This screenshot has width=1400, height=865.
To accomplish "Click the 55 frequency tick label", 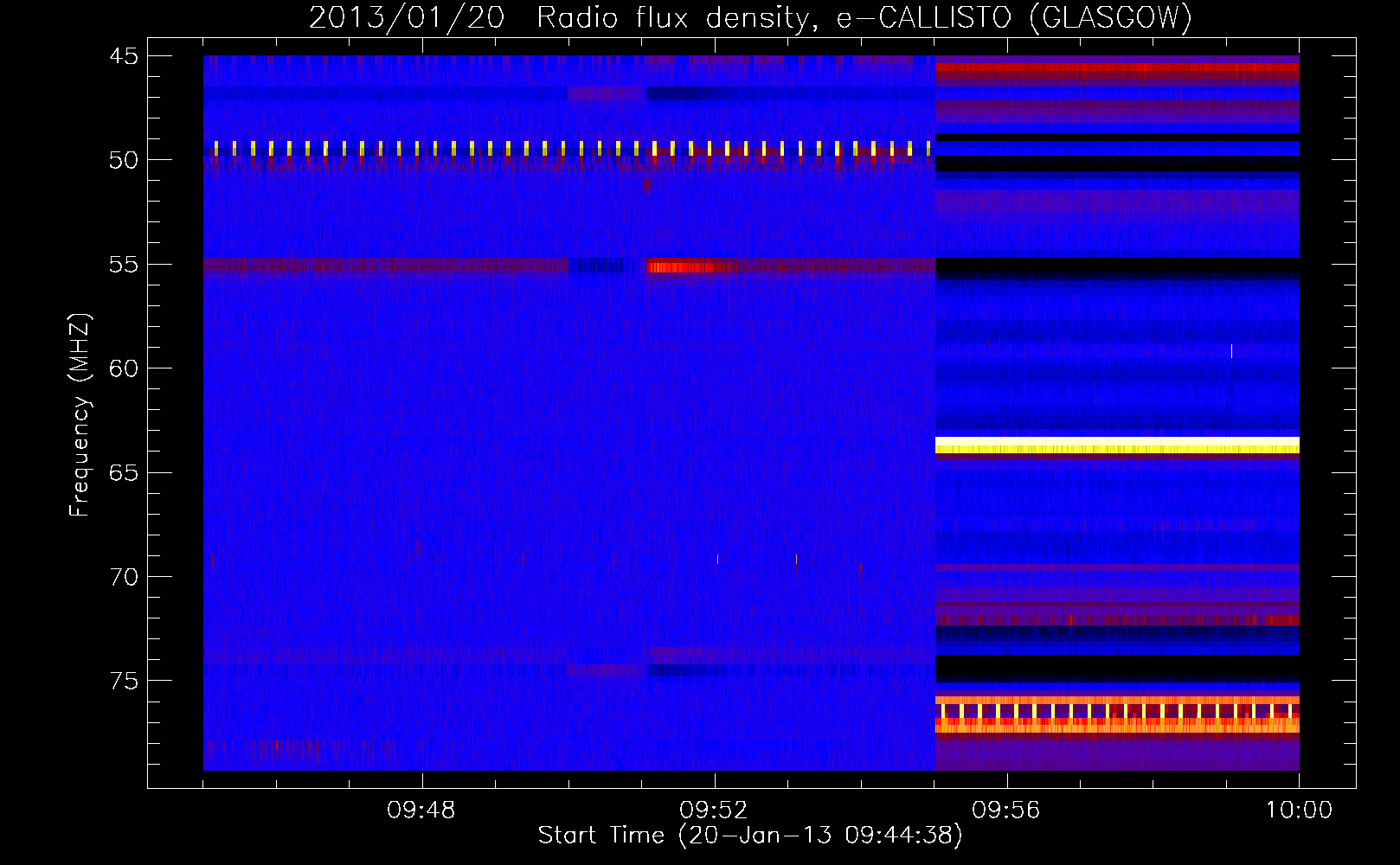I will pyautogui.click(x=124, y=265).
